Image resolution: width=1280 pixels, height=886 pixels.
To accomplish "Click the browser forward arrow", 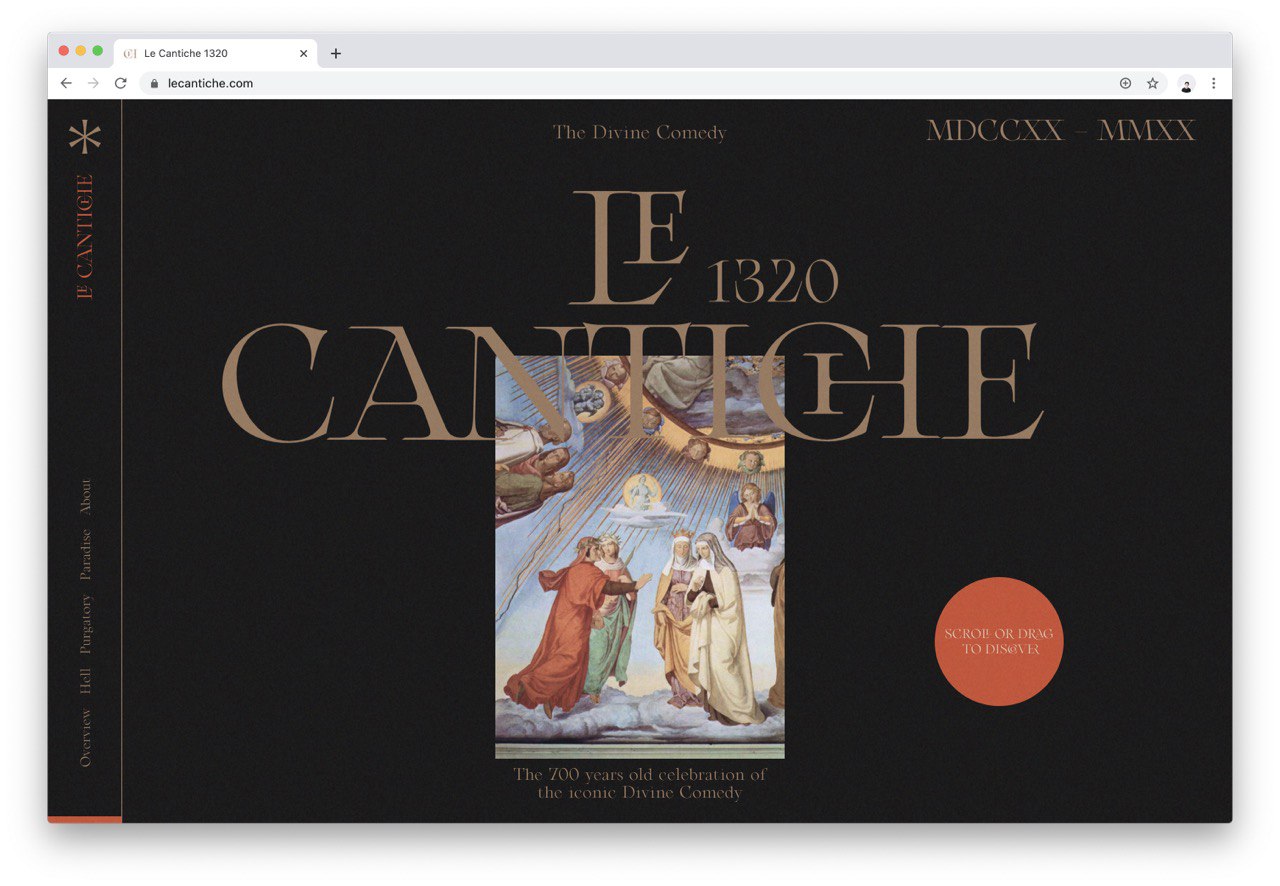I will (93, 83).
